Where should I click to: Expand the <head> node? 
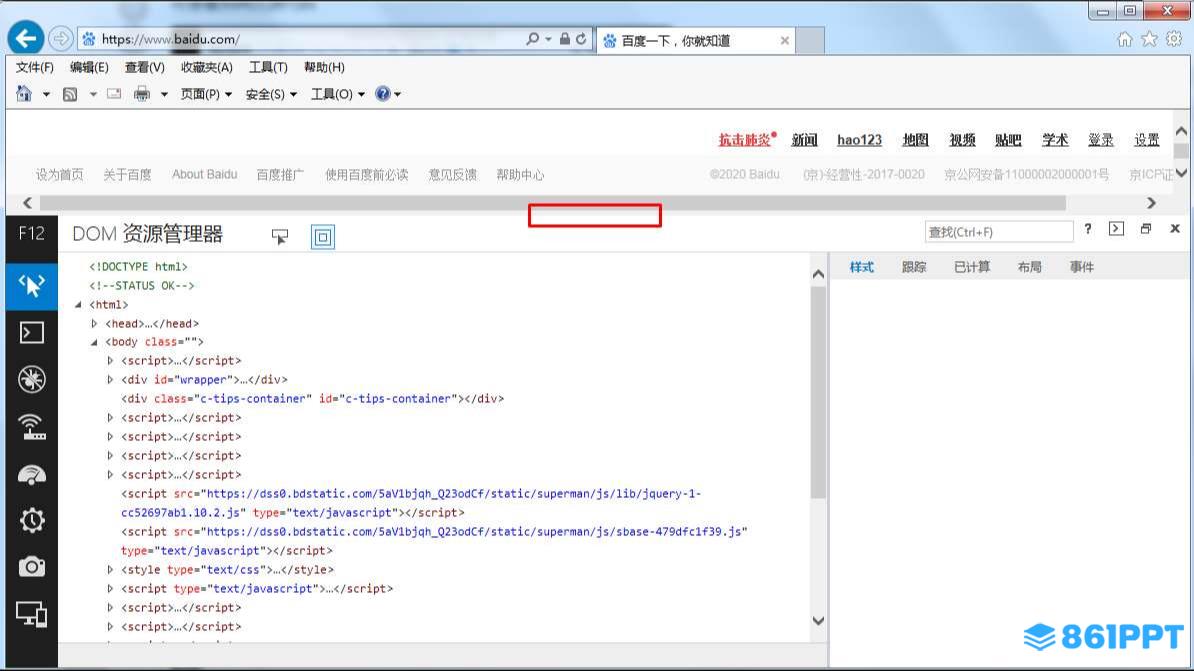point(94,324)
